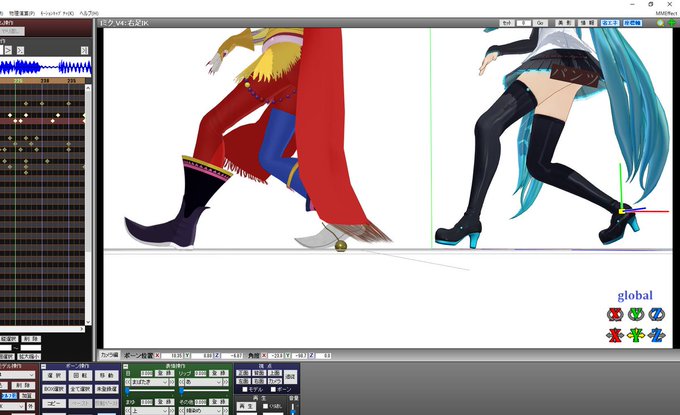Toggle the blue highlighted button beside 加算
This screenshot has height=415, width=680.
pyautogui.click(x=9, y=396)
